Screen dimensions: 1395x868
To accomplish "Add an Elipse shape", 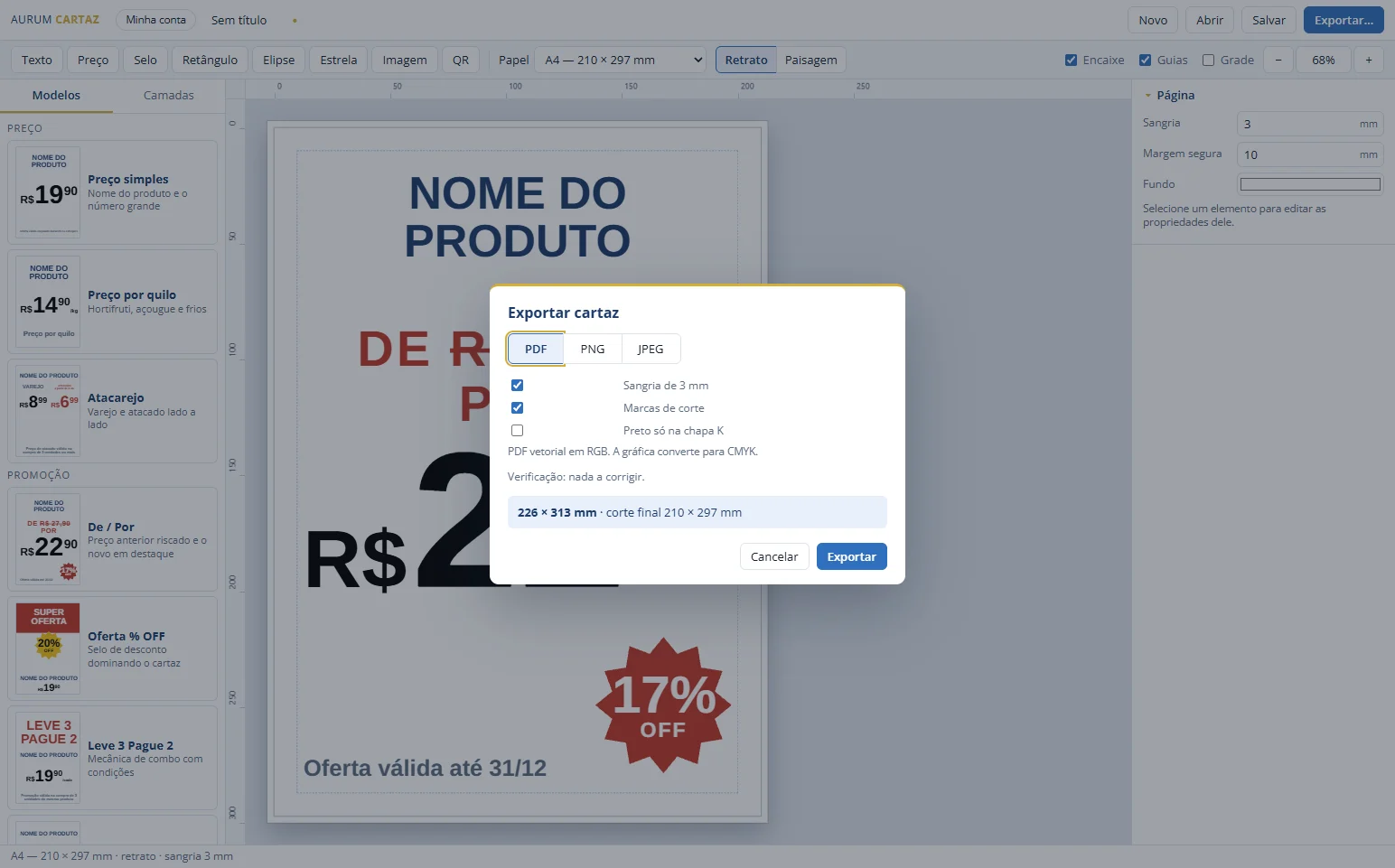I will tap(279, 60).
